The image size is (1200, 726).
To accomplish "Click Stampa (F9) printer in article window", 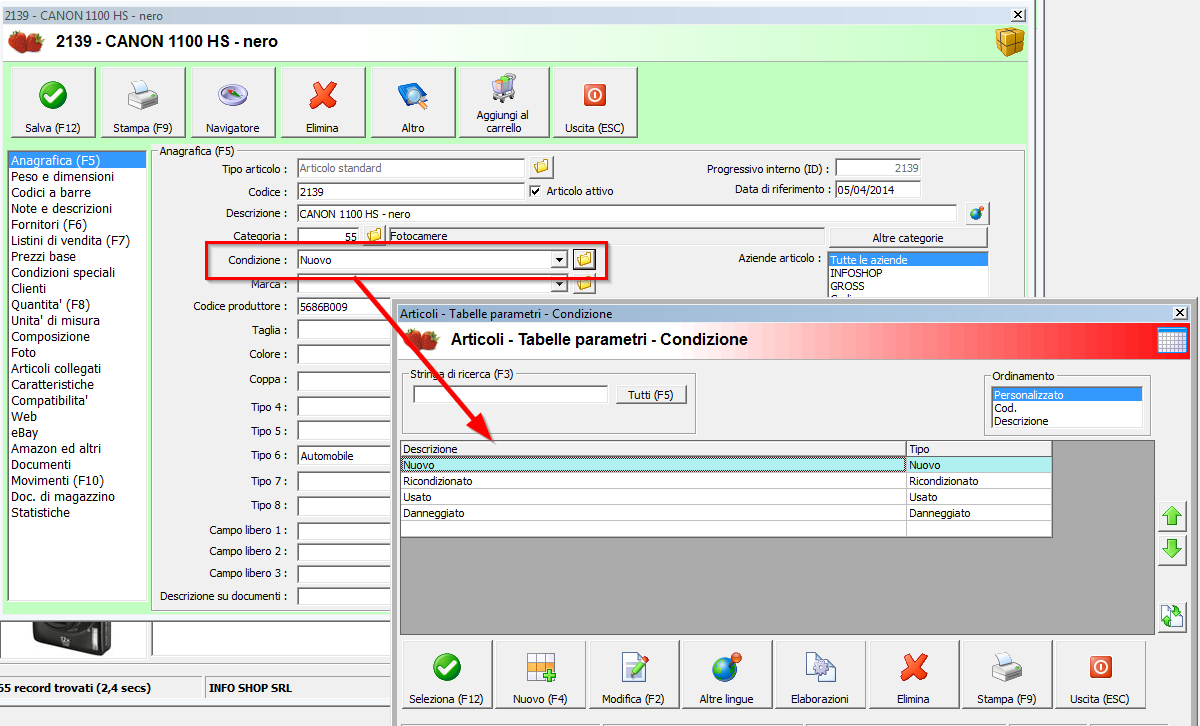I will coord(143,103).
